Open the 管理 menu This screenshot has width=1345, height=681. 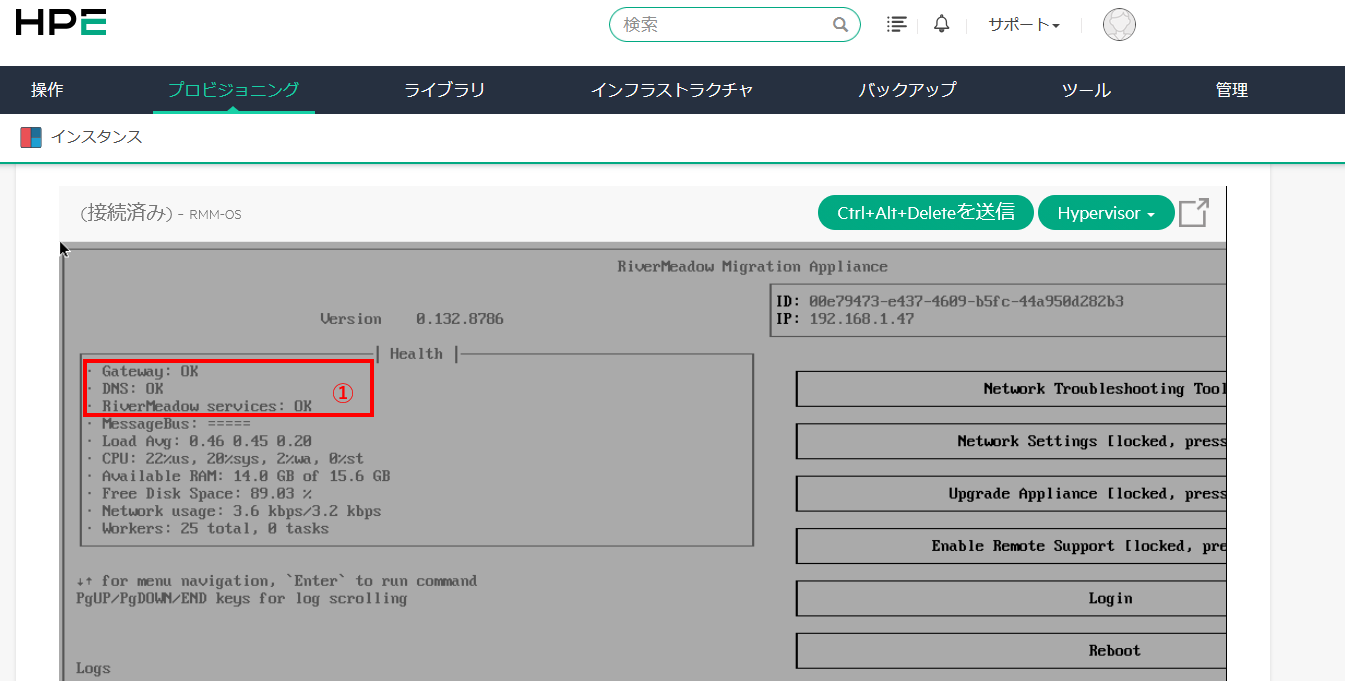tap(1232, 90)
